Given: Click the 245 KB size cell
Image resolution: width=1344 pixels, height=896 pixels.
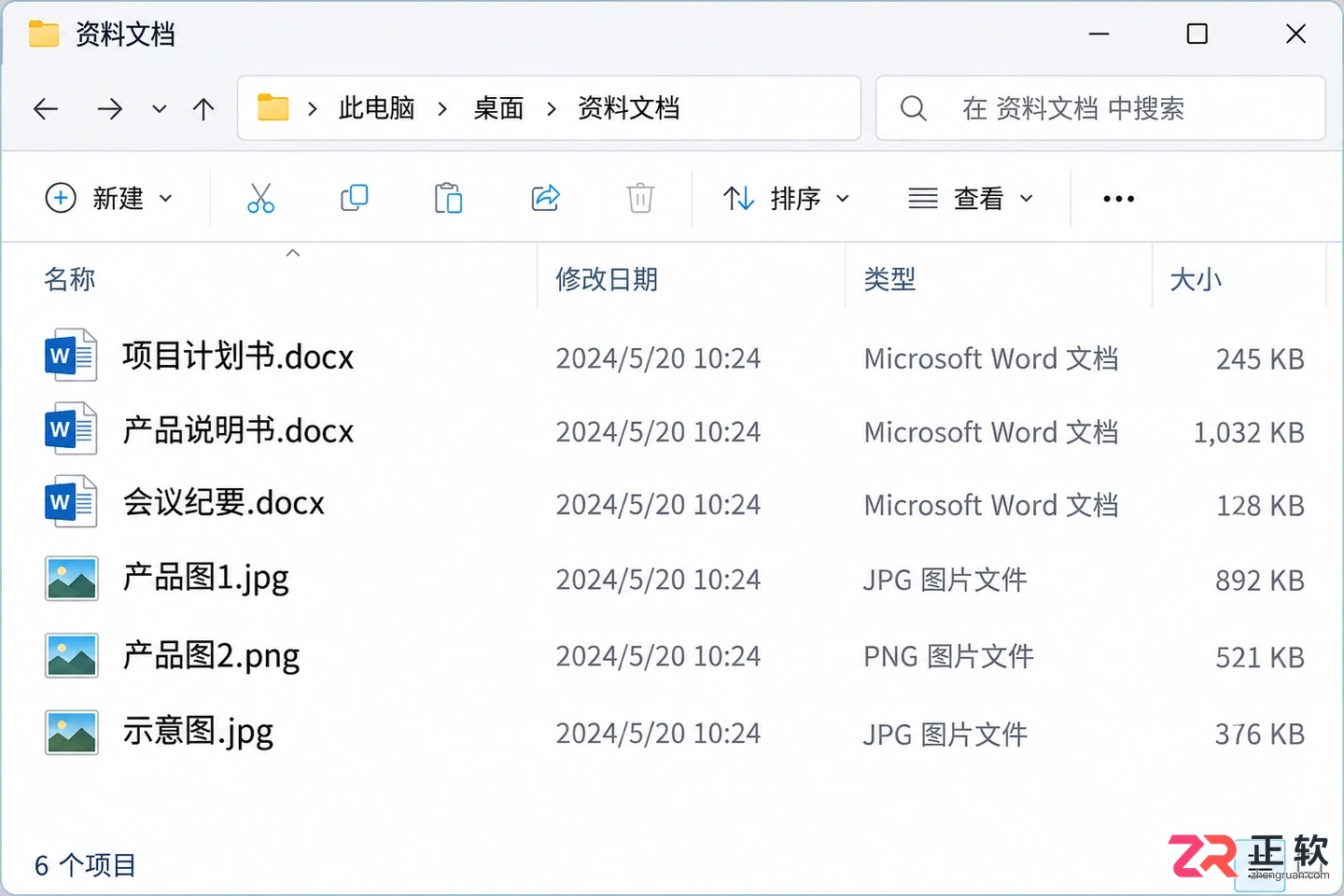Looking at the screenshot, I should click(x=1260, y=359).
